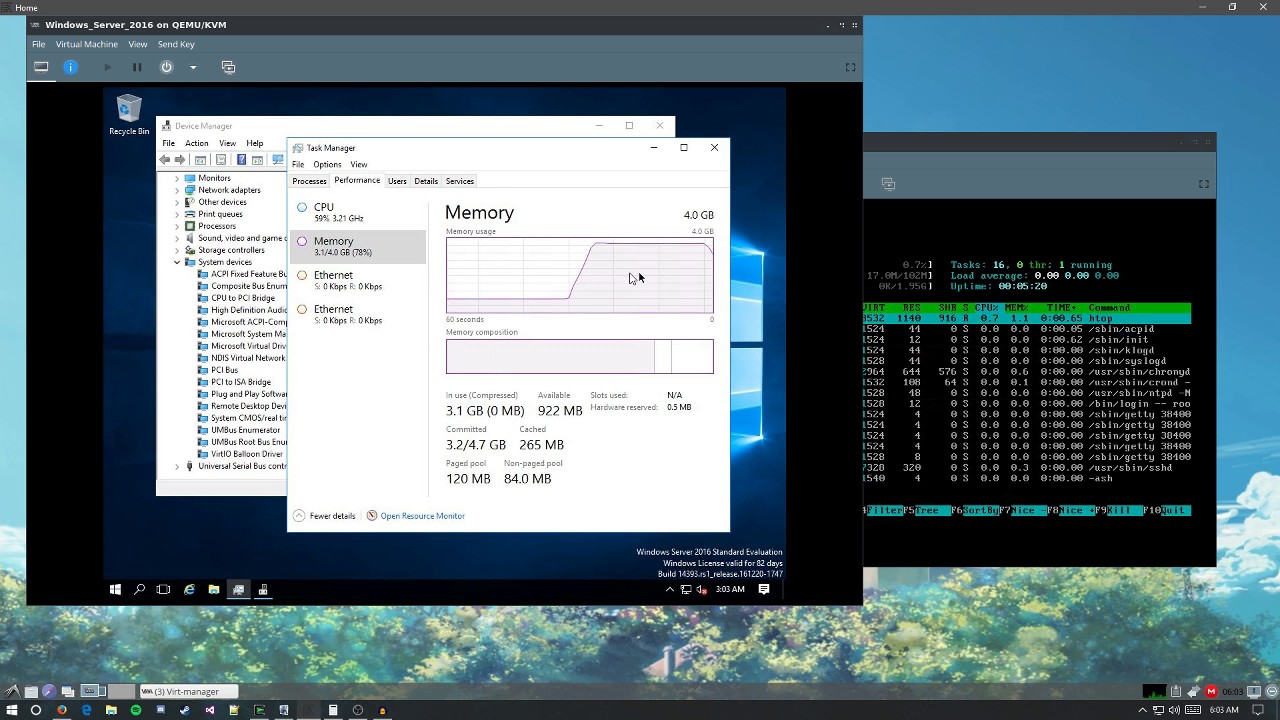Open the virt-manager File menu
This screenshot has width=1280, height=720.
(38, 44)
